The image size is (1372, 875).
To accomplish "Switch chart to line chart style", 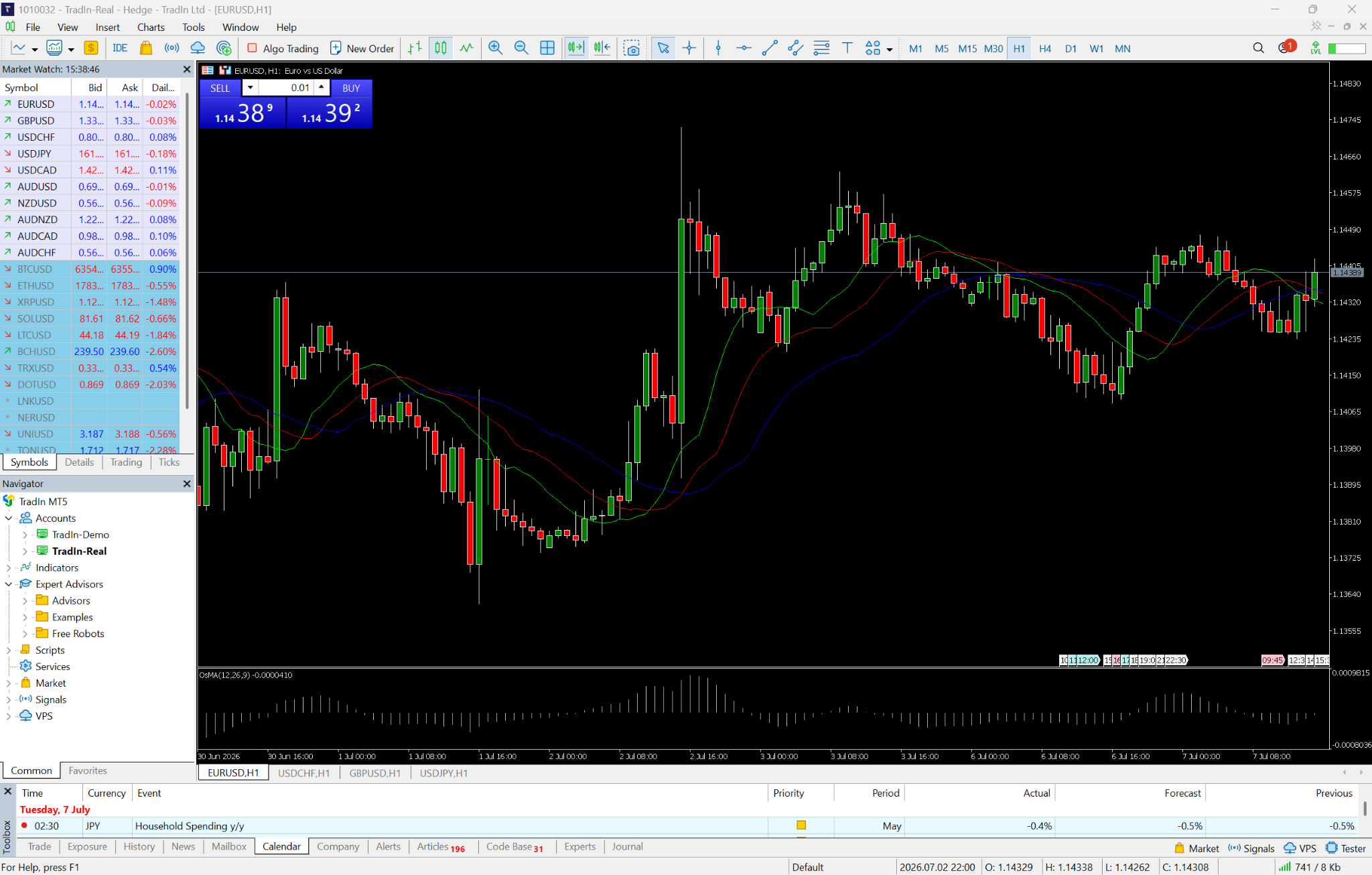I will coord(466,48).
